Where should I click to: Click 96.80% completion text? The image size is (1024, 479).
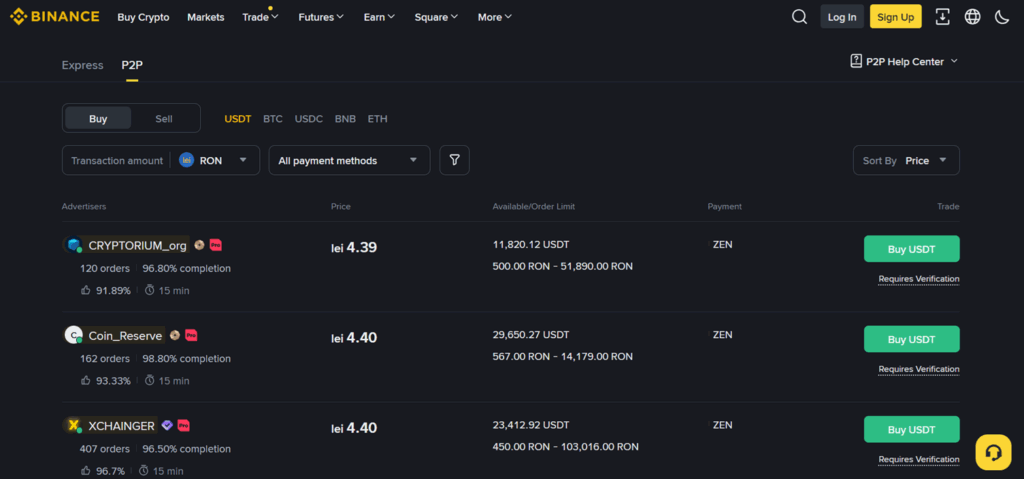(x=187, y=268)
